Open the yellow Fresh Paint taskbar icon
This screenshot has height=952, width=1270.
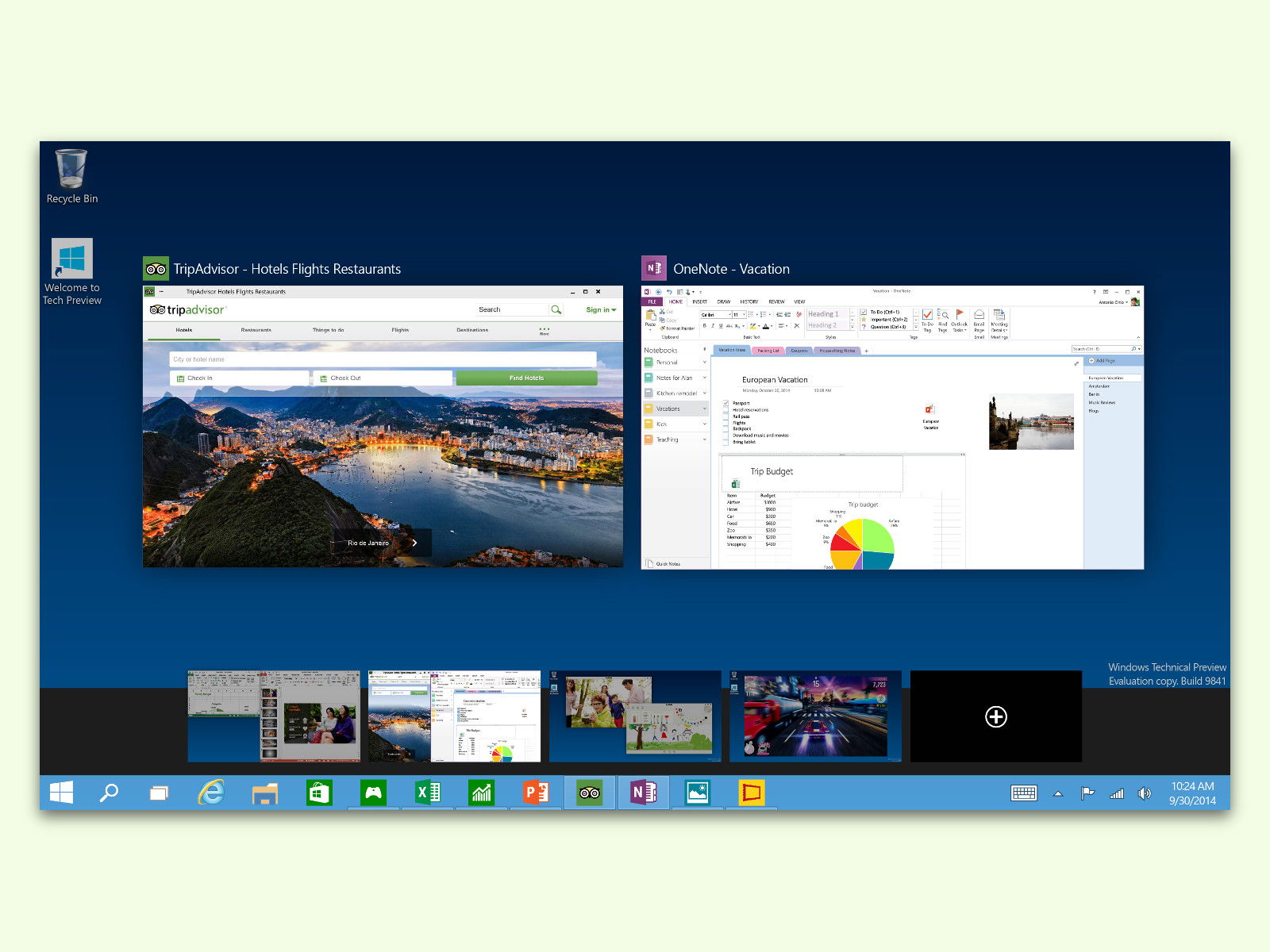[x=751, y=793]
